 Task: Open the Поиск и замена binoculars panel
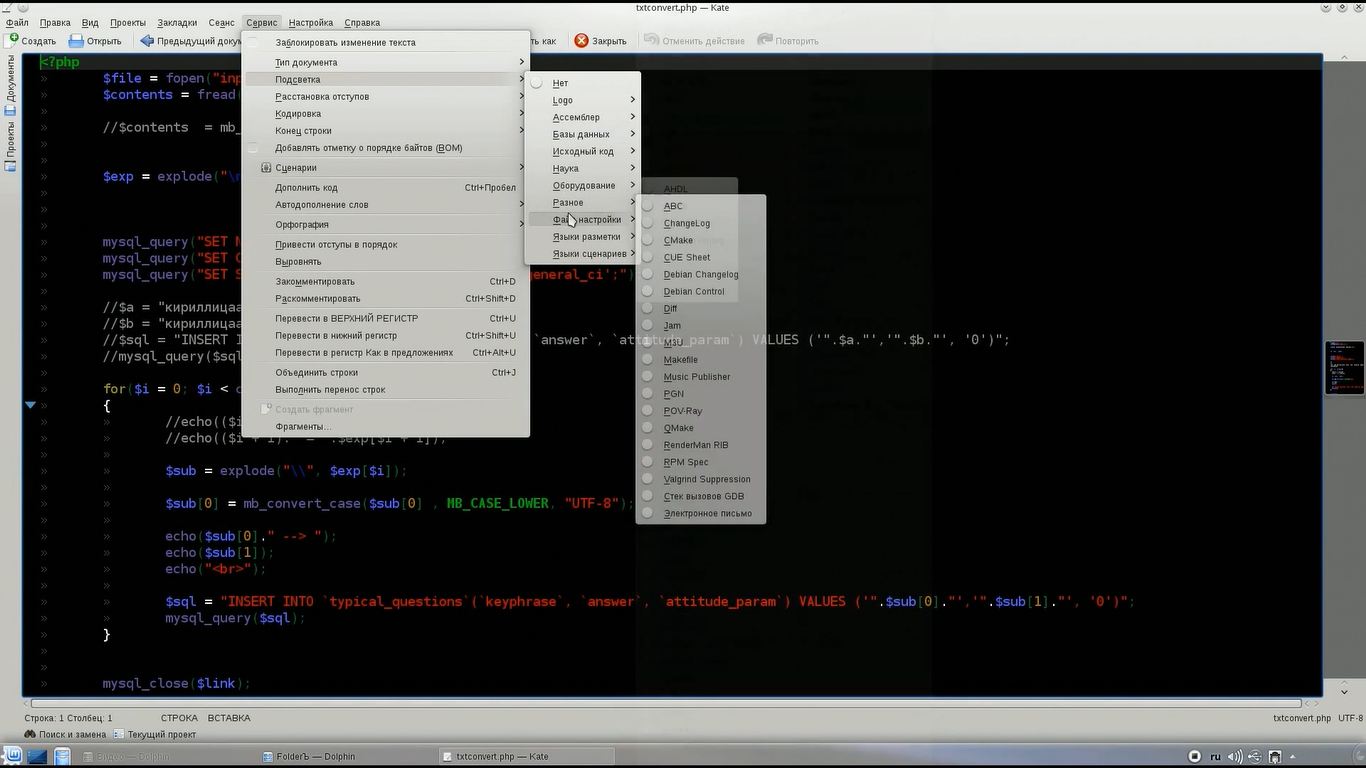click(x=31, y=734)
